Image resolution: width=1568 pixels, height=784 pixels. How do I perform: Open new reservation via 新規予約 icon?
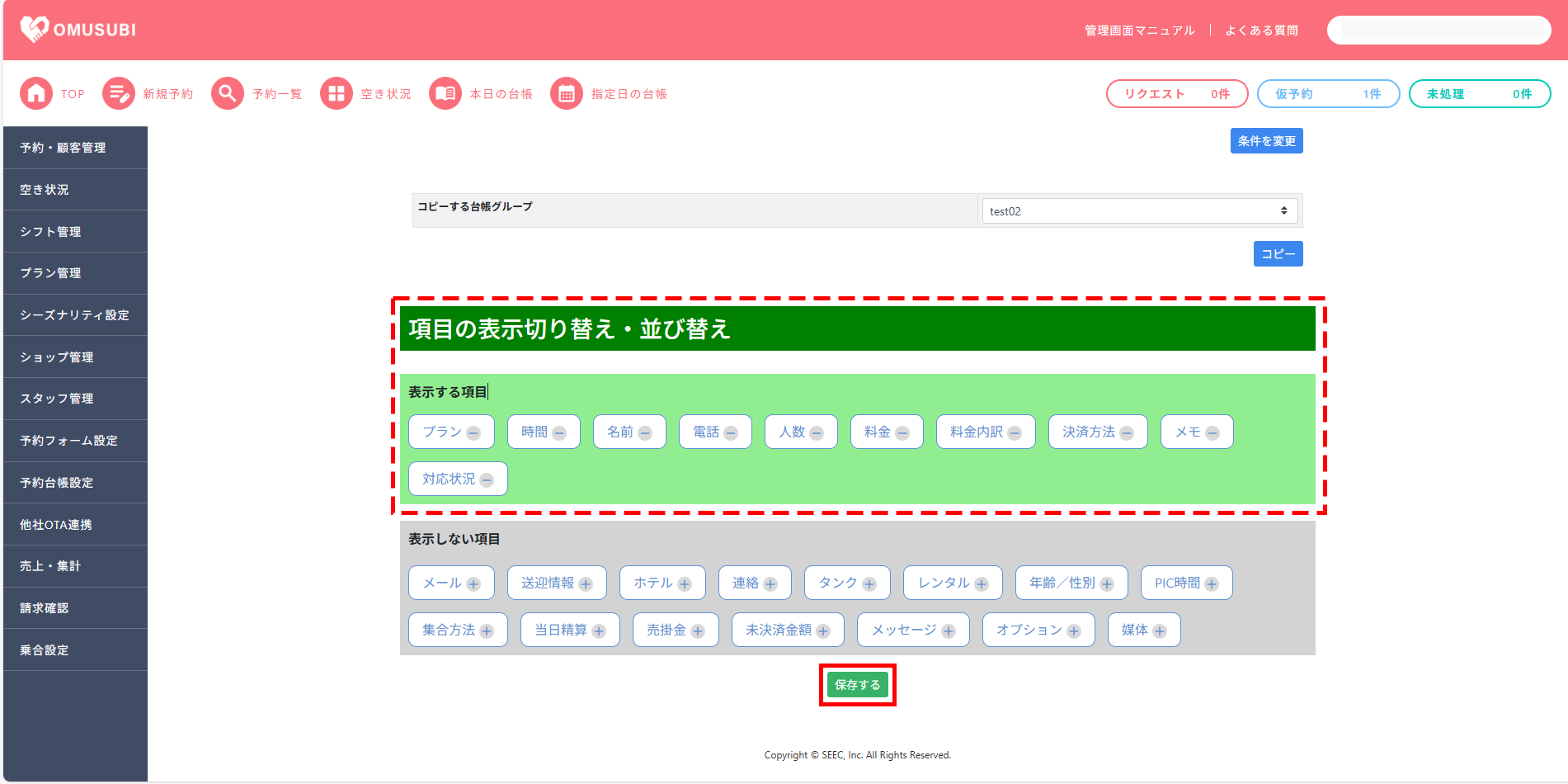118,94
